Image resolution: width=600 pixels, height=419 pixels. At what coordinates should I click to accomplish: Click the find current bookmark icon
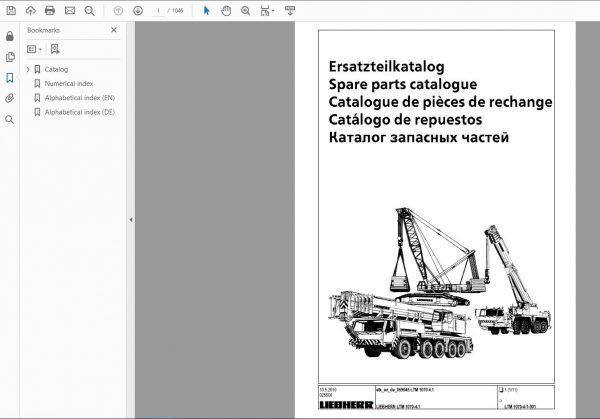[55, 49]
